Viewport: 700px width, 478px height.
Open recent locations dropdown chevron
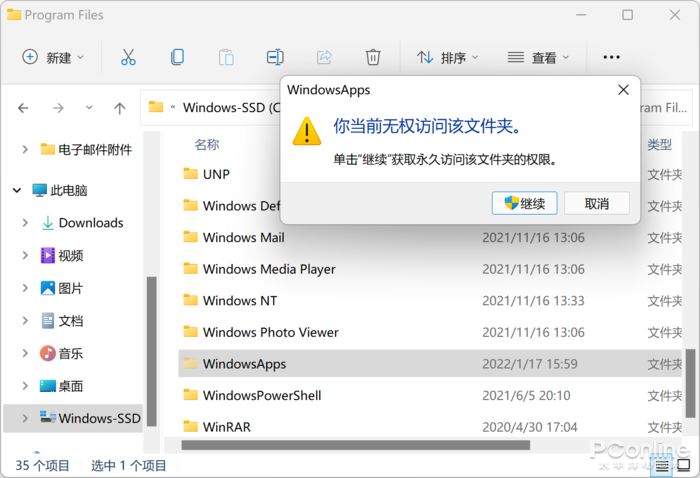pos(89,108)
